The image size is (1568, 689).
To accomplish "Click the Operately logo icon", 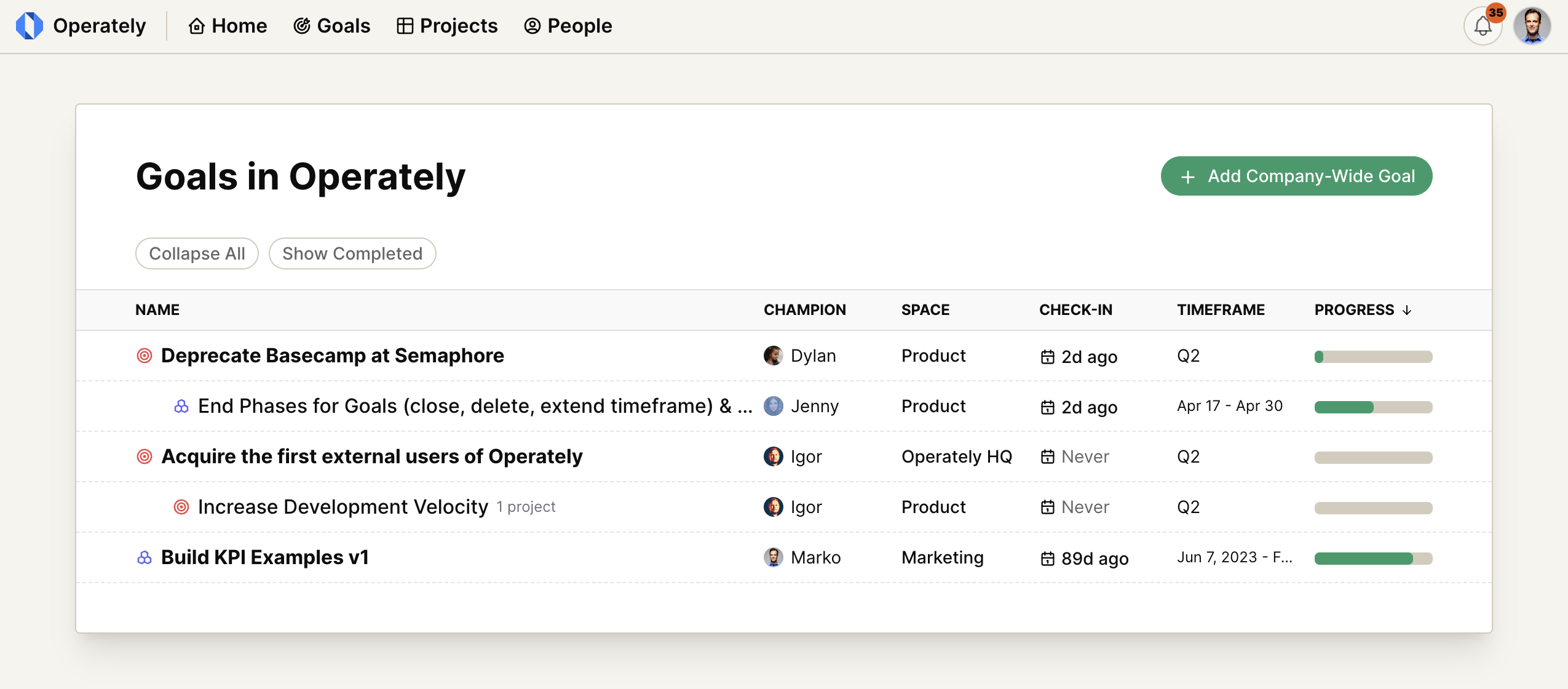I will click(x=29, y=26).
